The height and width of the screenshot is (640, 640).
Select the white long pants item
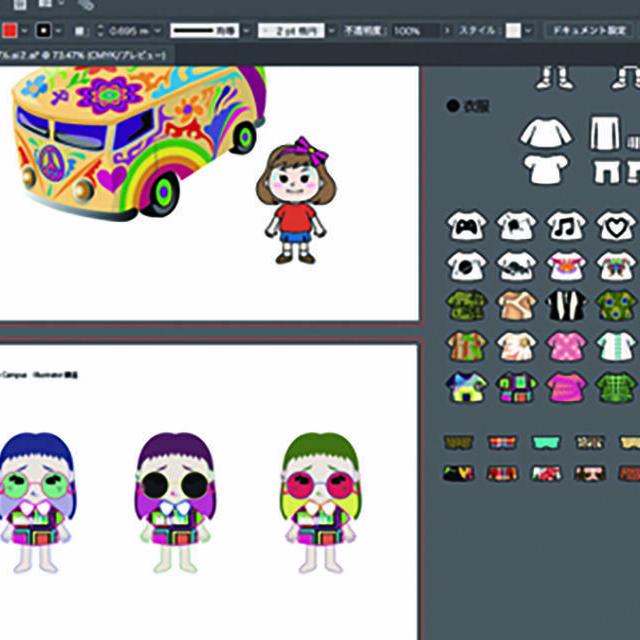coord(605,133)
